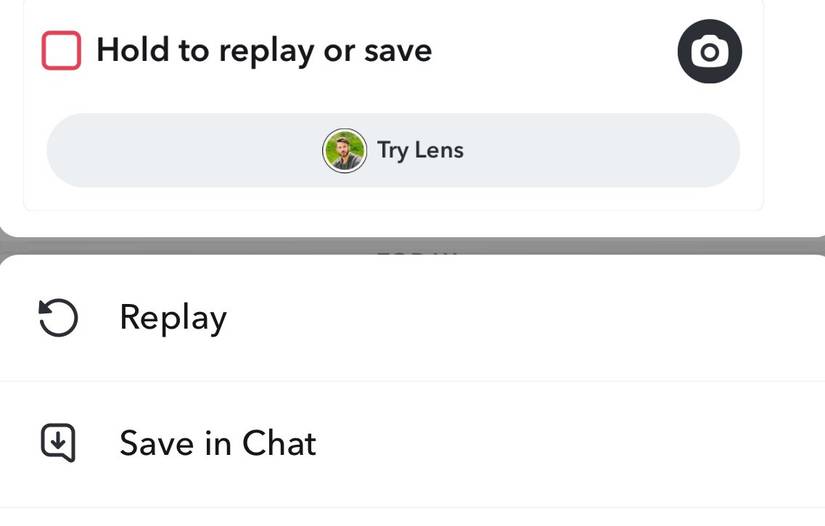Viewport: 825px width, 526px height.
Task: Click blank space right of Save in Chat
Action: [x=600, y=443]
